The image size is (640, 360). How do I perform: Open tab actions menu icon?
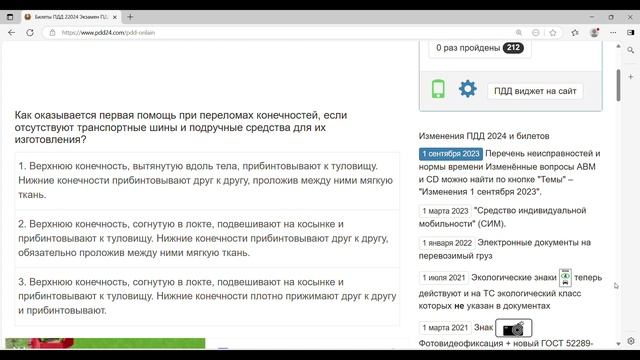(10, 17)
